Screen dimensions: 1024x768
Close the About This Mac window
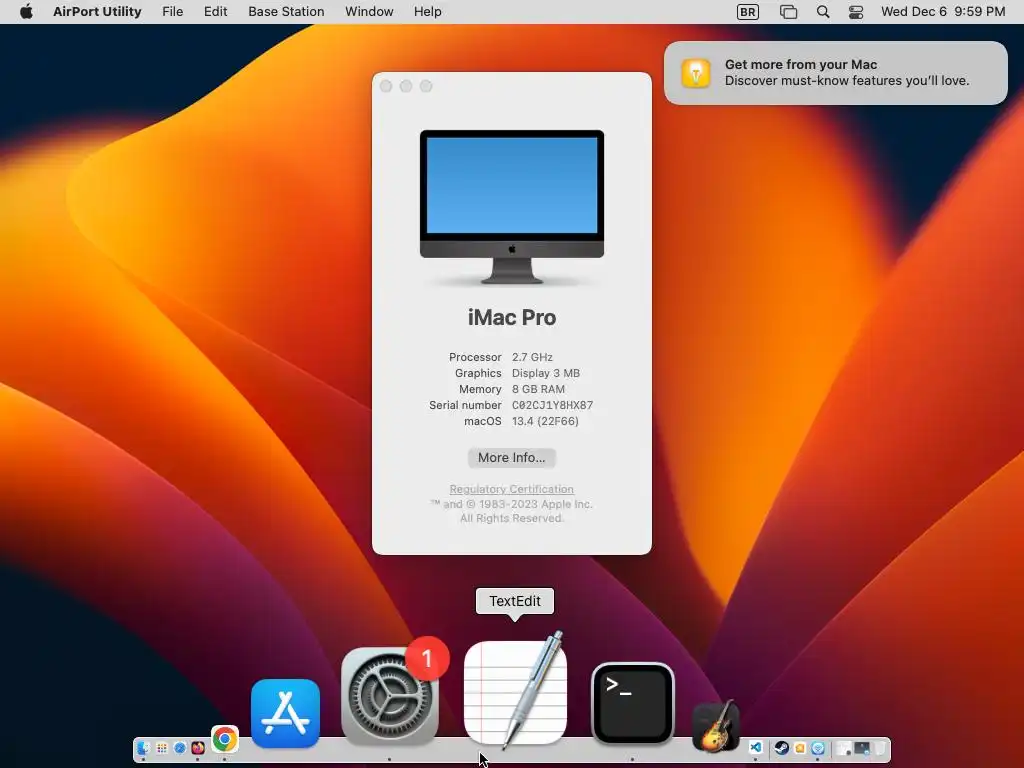pyautogui.click(x=386, y=86)
